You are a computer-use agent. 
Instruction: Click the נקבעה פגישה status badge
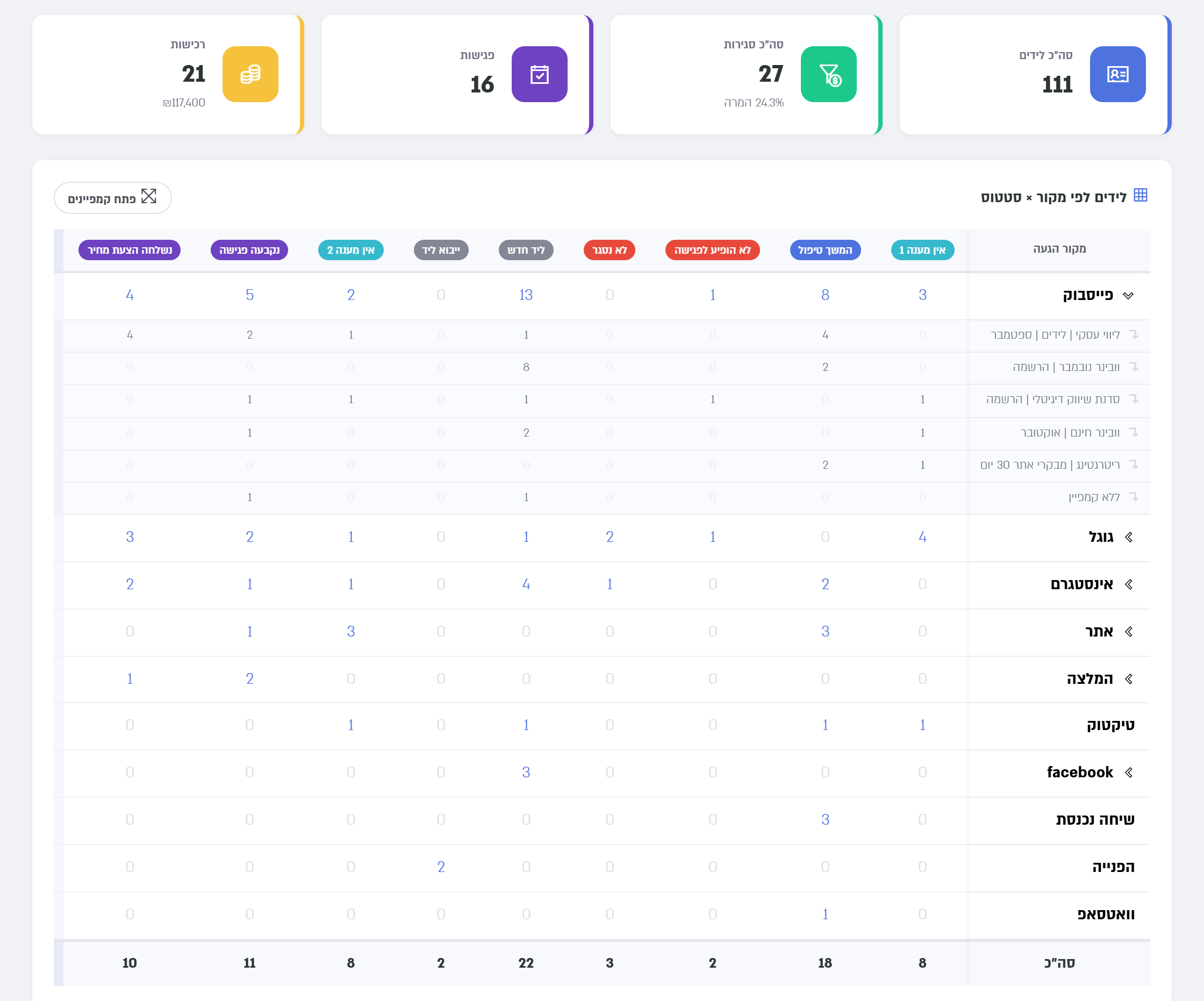pyautogui.click(x=249, y=250)
